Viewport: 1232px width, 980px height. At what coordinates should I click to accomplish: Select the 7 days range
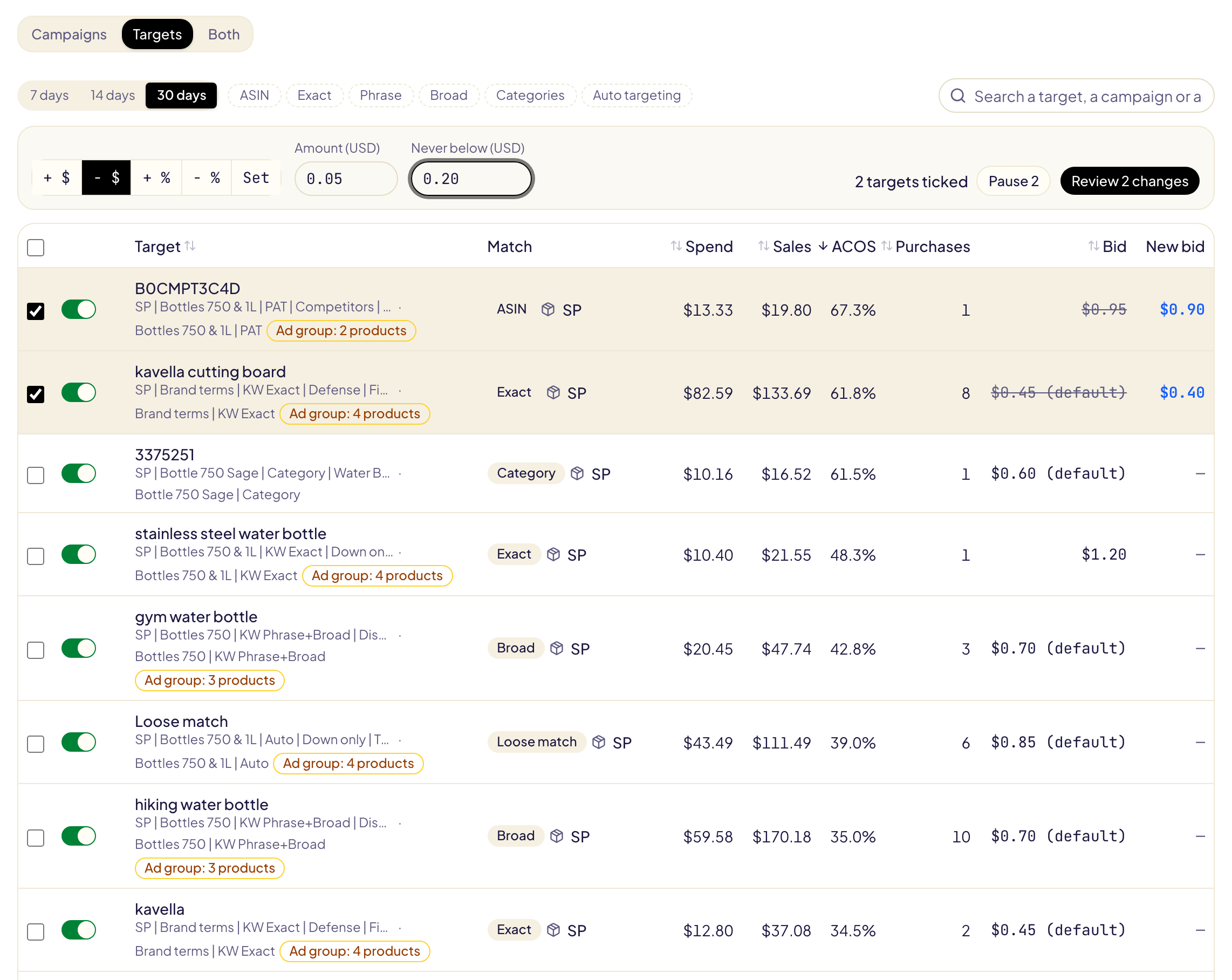[49, 95]
